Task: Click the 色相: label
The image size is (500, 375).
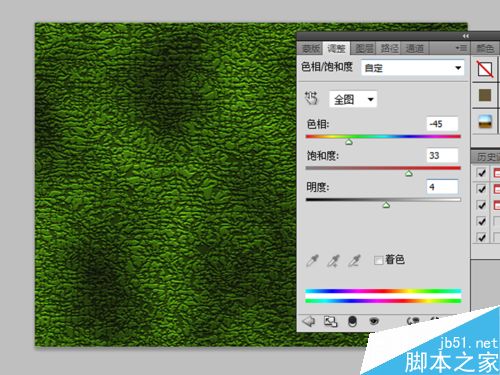Action: (x=318, y=124)
